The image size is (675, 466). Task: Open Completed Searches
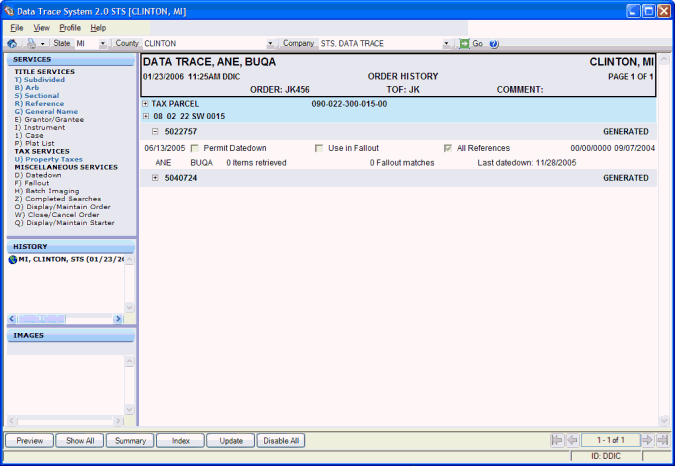pos(58,199)
